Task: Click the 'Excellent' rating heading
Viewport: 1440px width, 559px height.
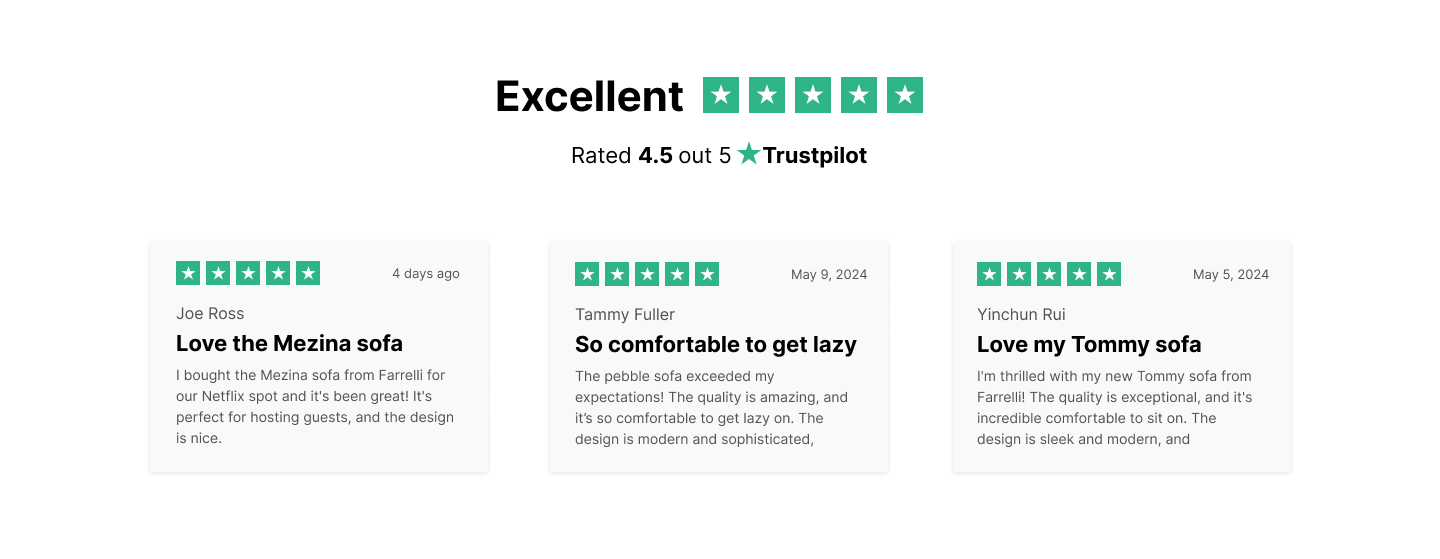Action: click(x=589, y=96)
